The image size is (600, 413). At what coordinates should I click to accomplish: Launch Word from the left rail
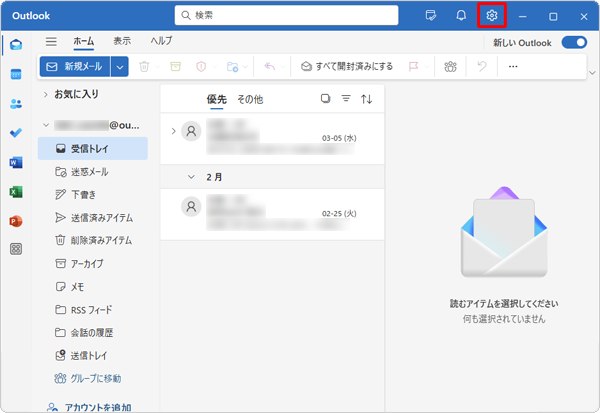coord(16,163)
